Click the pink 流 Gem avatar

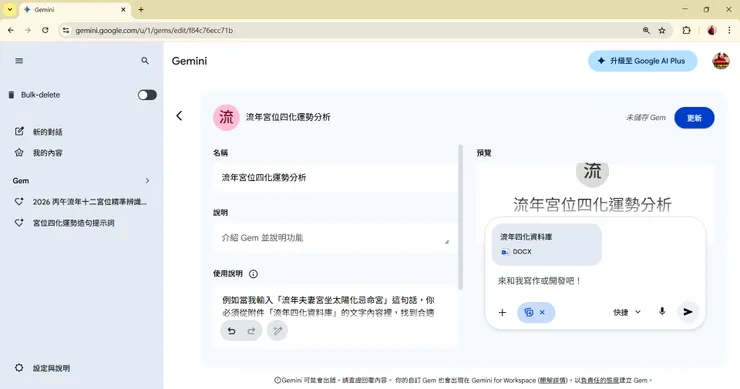click(226, 118)
